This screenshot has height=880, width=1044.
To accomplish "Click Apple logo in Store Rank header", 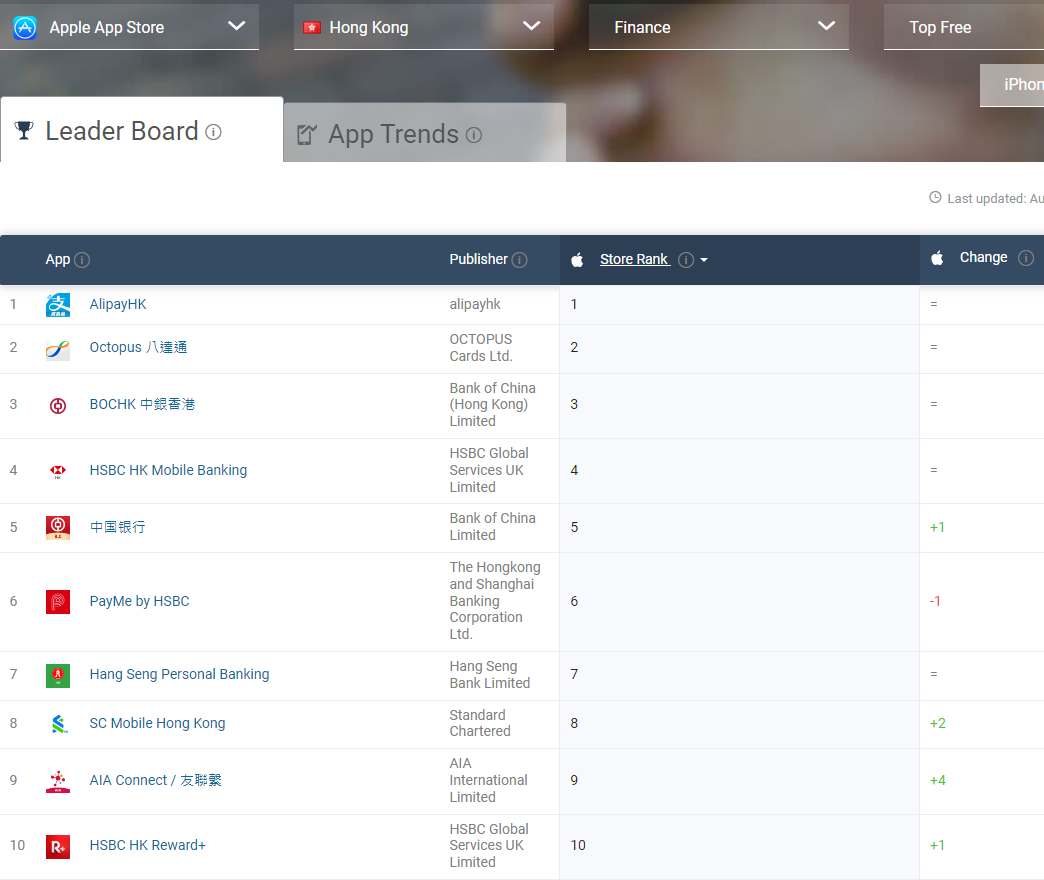I will [577, 260].
